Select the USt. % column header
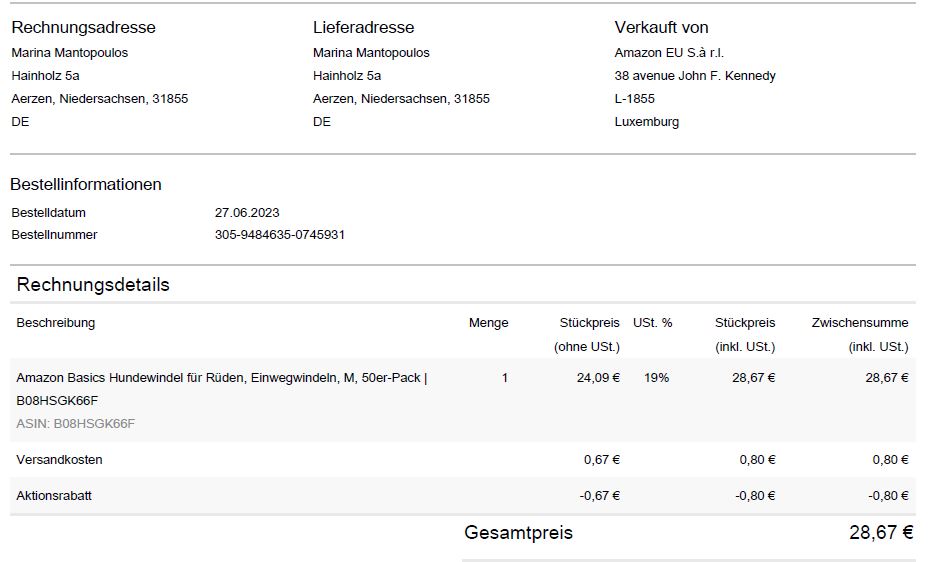Screen dimensions: 931x562 click(x=652, y=323)
